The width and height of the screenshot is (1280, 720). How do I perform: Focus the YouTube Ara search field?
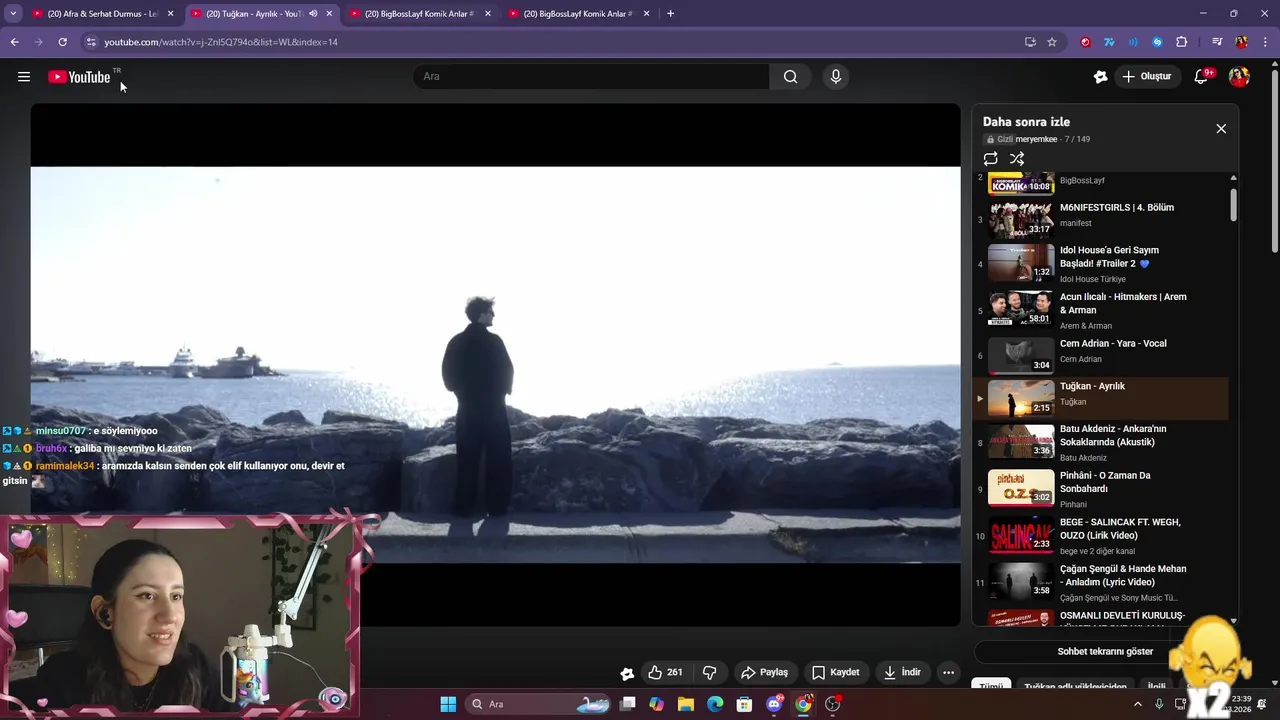tap(591, 77)
